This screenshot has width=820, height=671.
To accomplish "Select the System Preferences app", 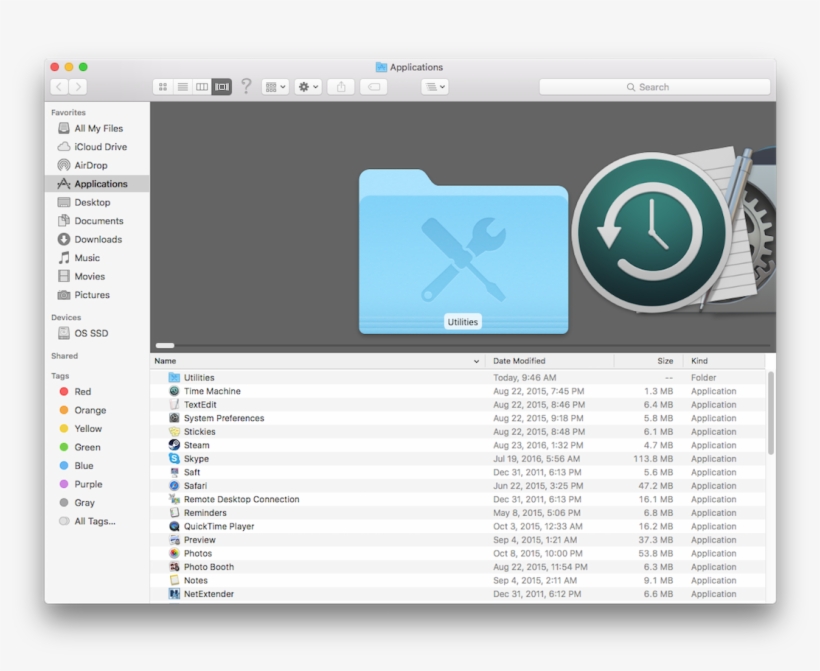I will (221, 417).
